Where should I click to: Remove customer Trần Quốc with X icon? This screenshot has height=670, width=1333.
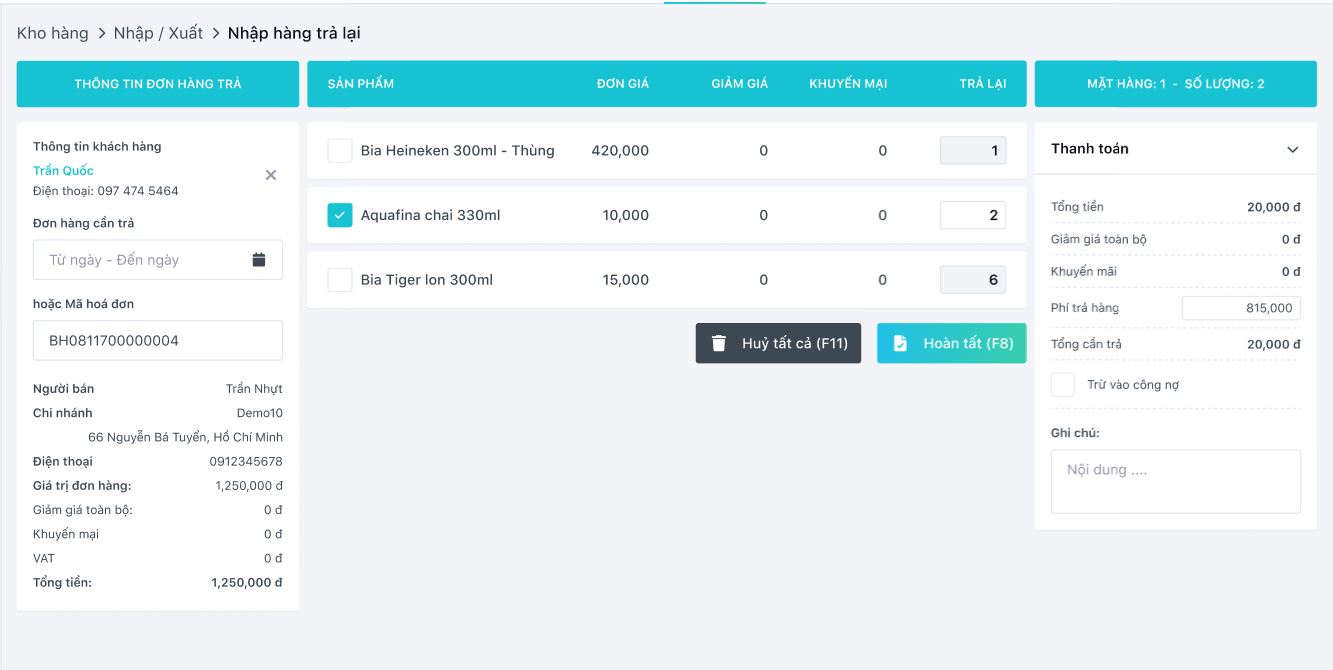coord(270,175)
